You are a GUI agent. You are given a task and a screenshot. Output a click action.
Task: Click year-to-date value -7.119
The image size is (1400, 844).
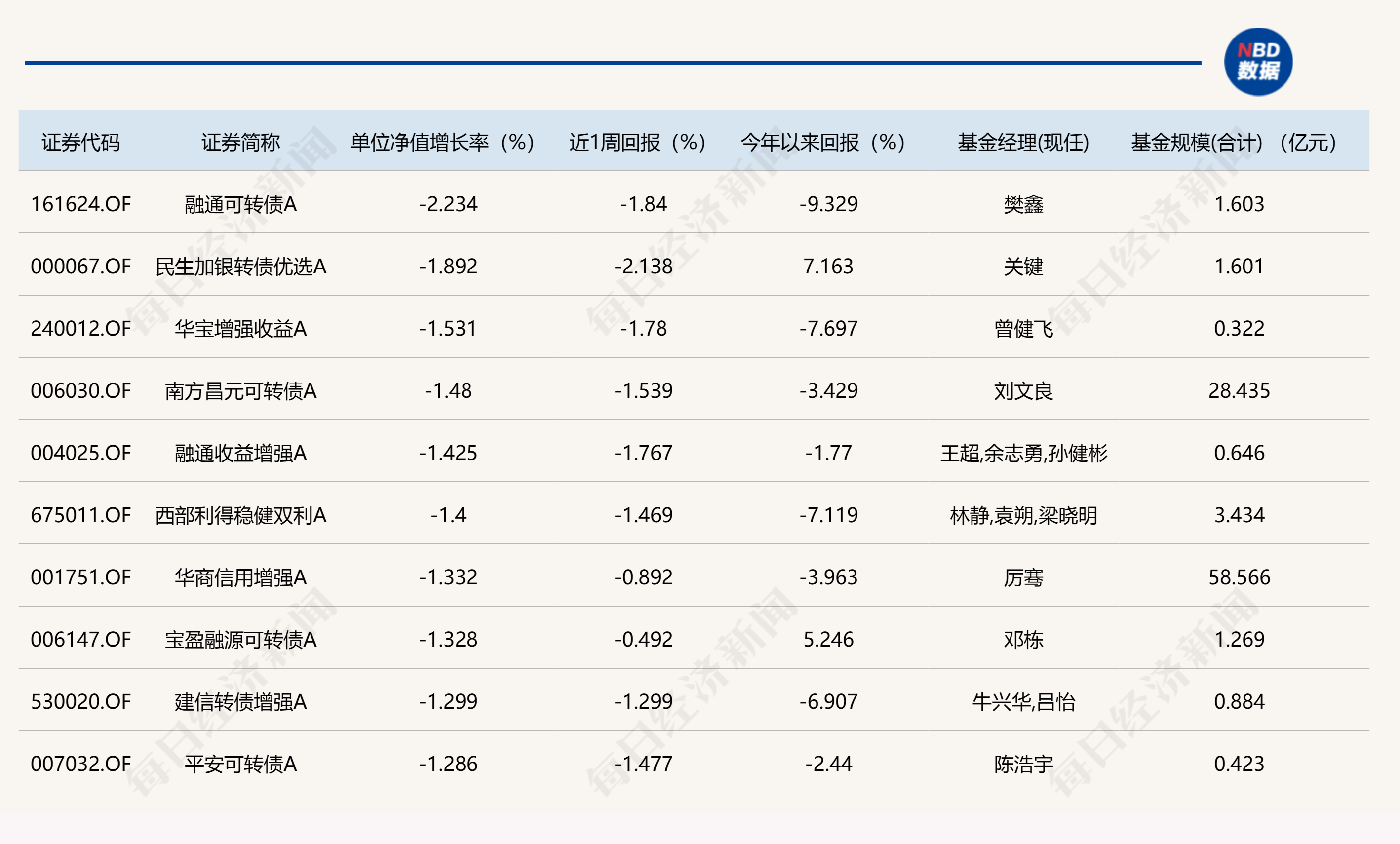pos(828,515)
